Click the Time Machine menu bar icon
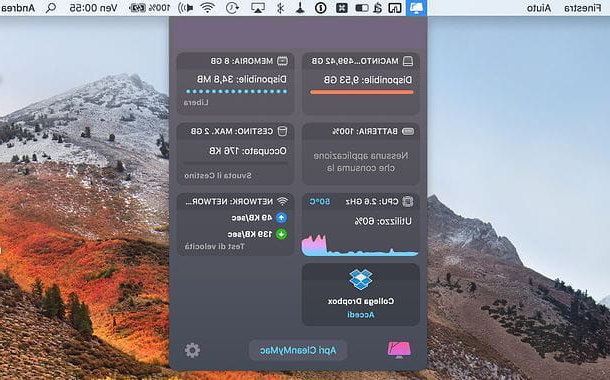This screenshot has height=380, width=610. (x=232, y=8)
